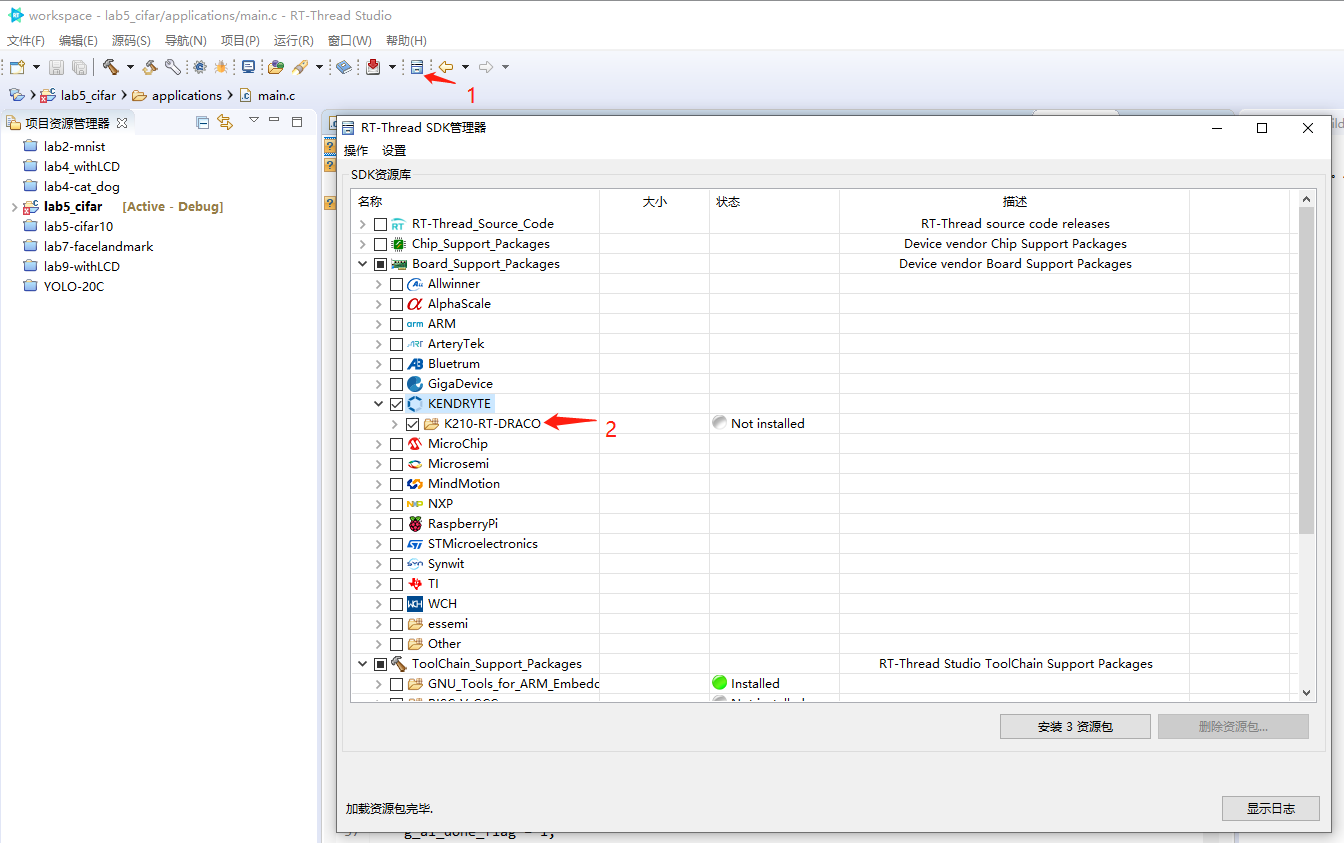Click the Forward navigation arrow
Screen dimensions: 1344x843
[x=486, y=67]
